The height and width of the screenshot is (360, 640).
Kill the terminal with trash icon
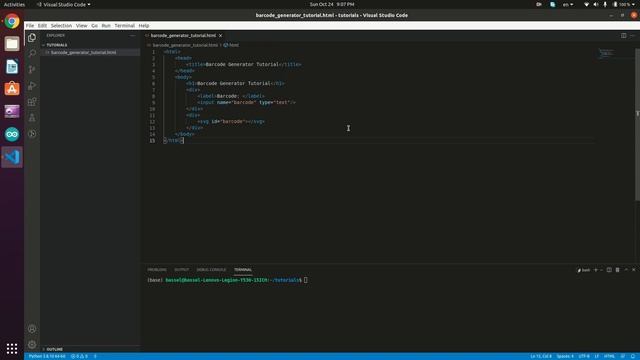click(x=618, y=270)
